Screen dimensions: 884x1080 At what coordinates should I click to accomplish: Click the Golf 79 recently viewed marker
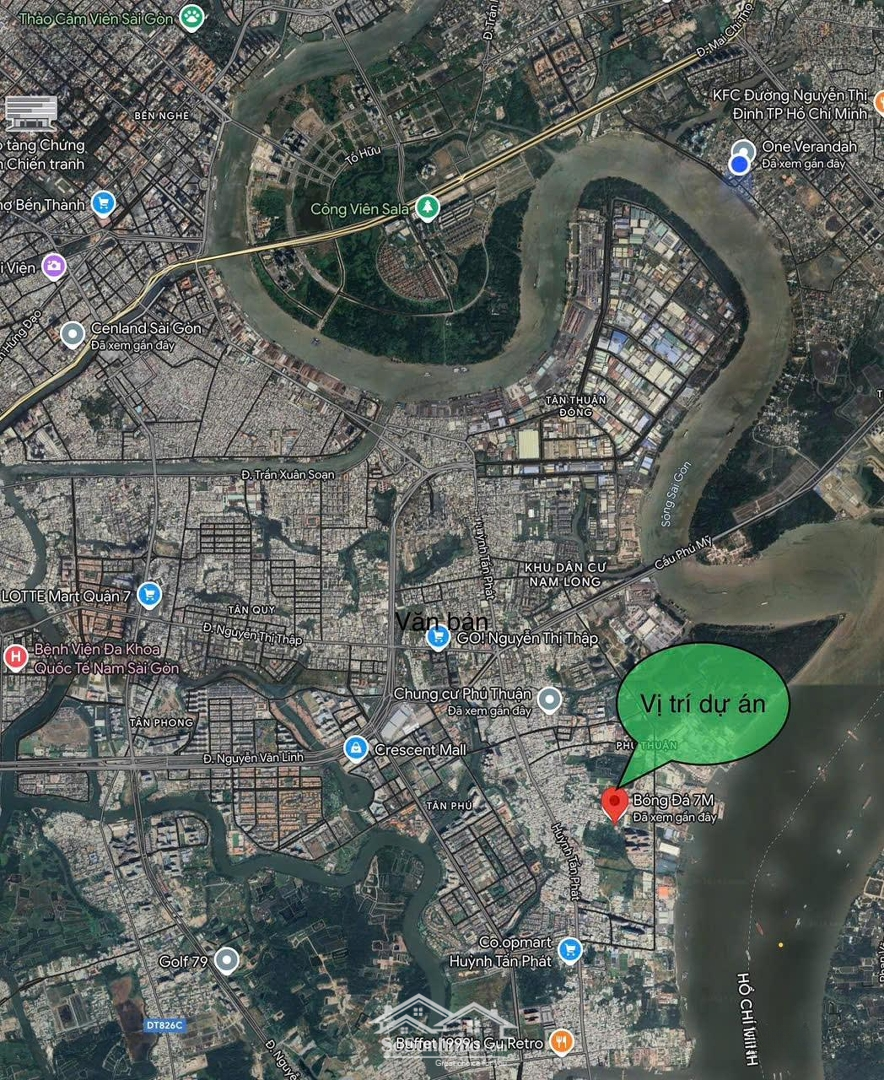227,960
